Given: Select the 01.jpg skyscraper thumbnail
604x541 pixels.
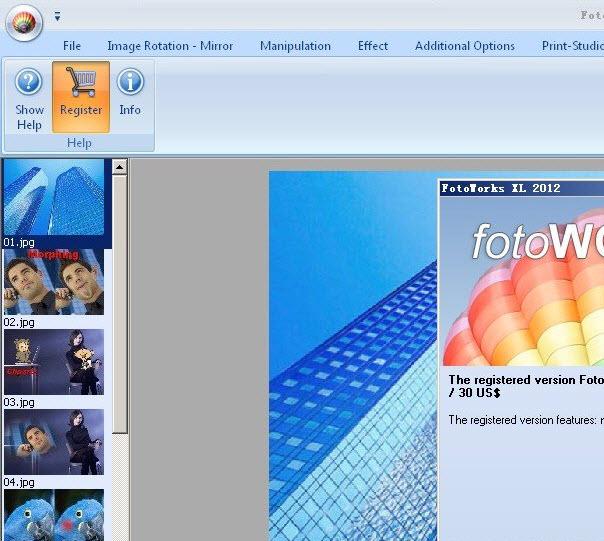Looking at the screenshot, I should coord(54,197).
